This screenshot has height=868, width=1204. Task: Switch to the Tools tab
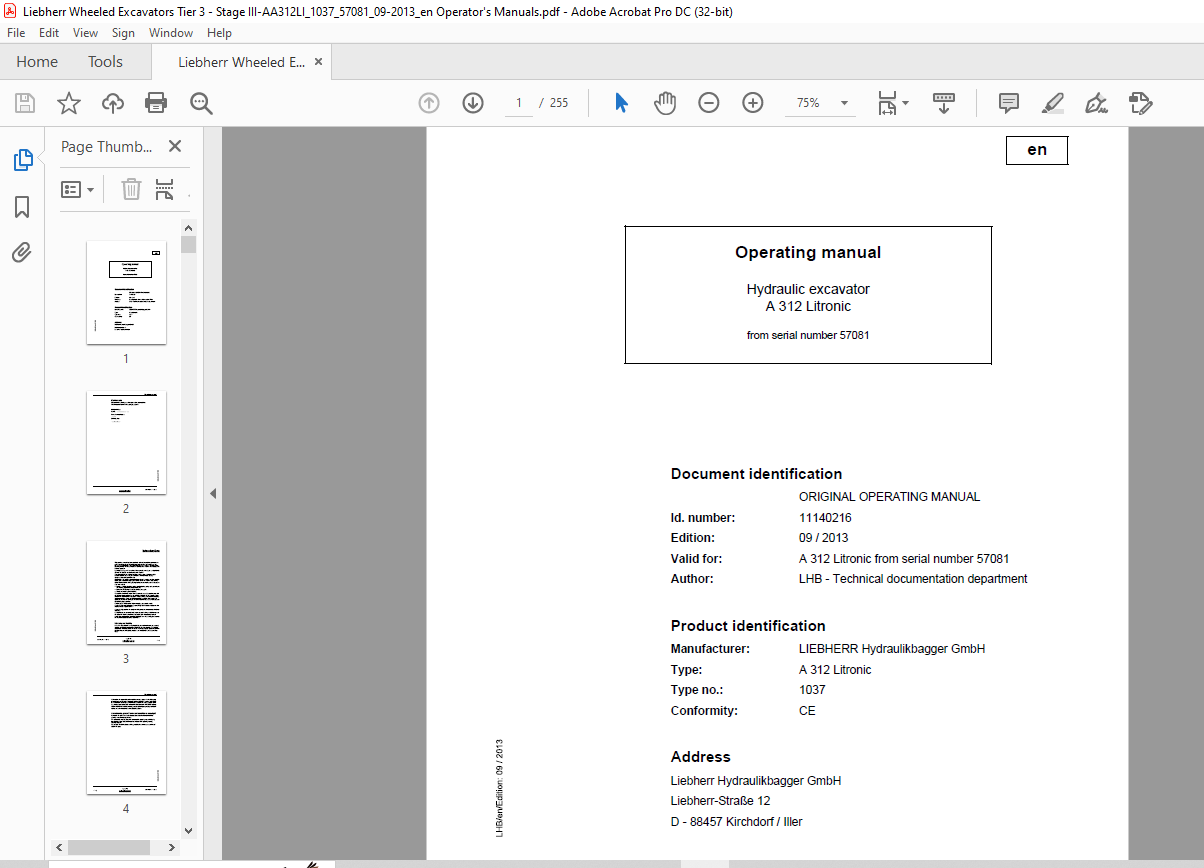pyautogui.click(x=105, y=62)
